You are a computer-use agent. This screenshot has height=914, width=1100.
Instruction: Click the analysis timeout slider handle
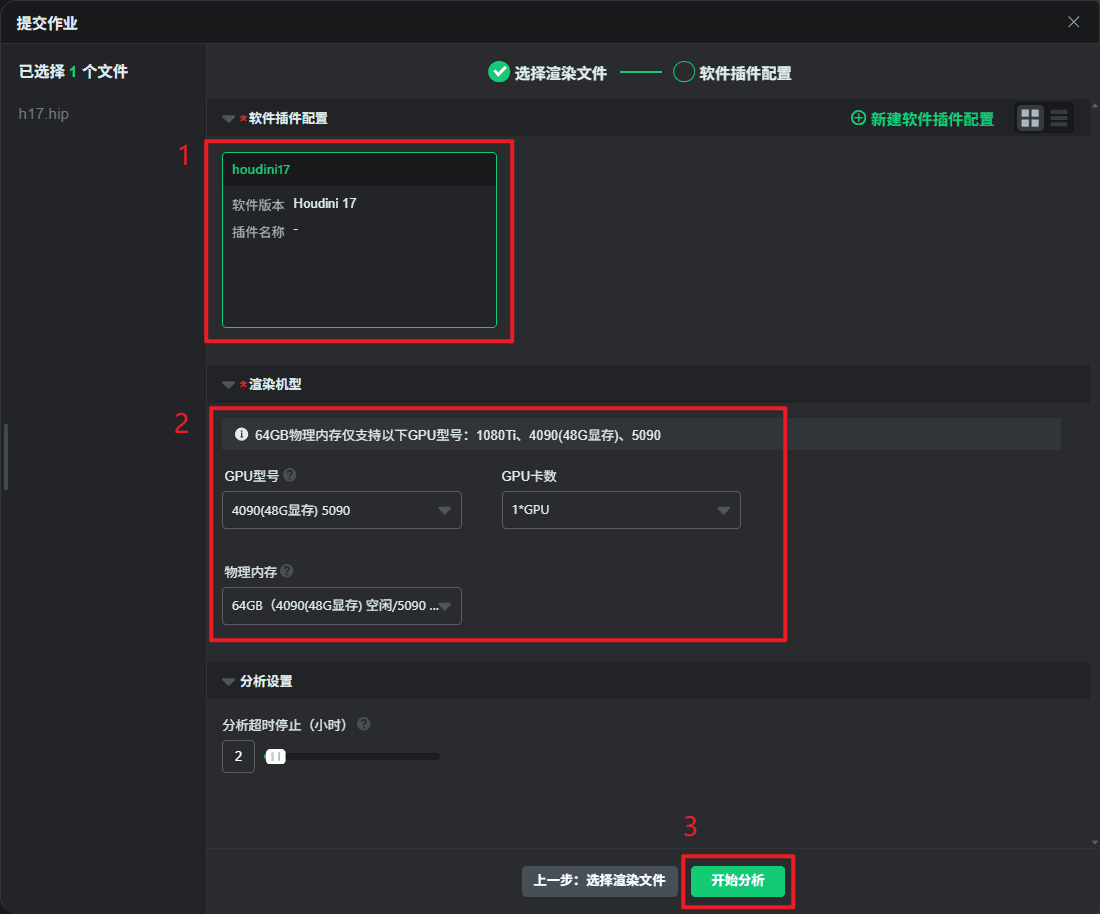coord(275,757)
